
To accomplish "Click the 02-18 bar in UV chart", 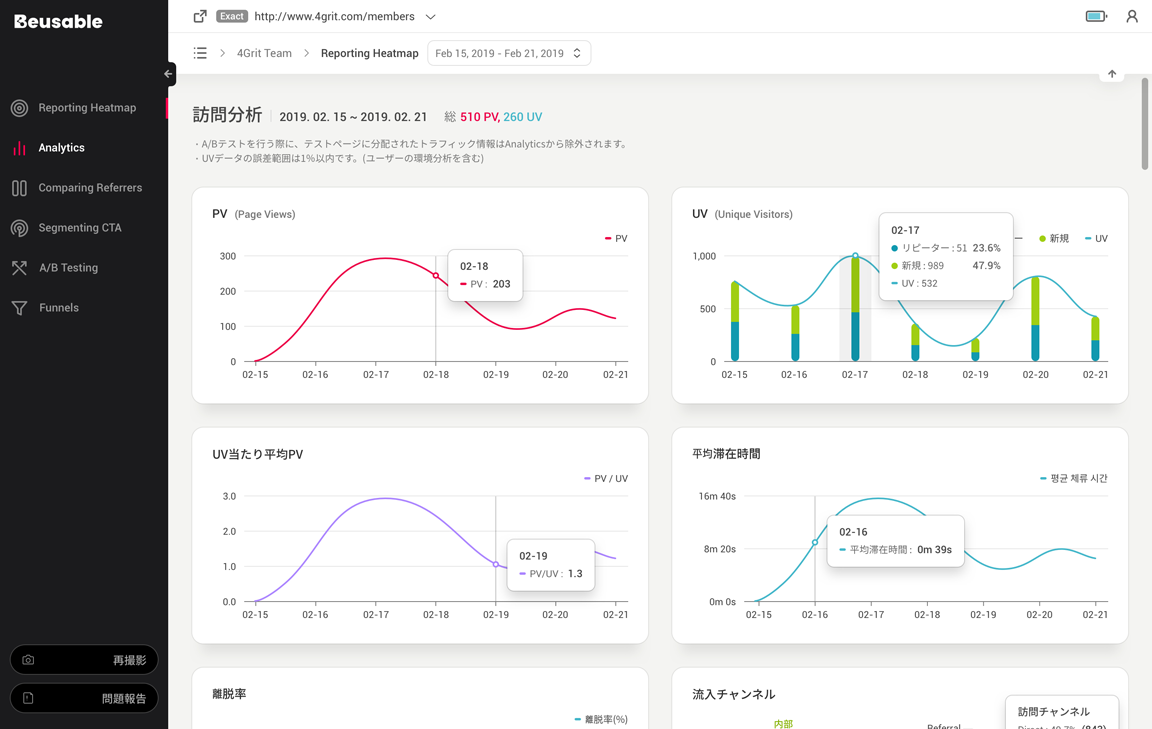I will coord(915,342).
